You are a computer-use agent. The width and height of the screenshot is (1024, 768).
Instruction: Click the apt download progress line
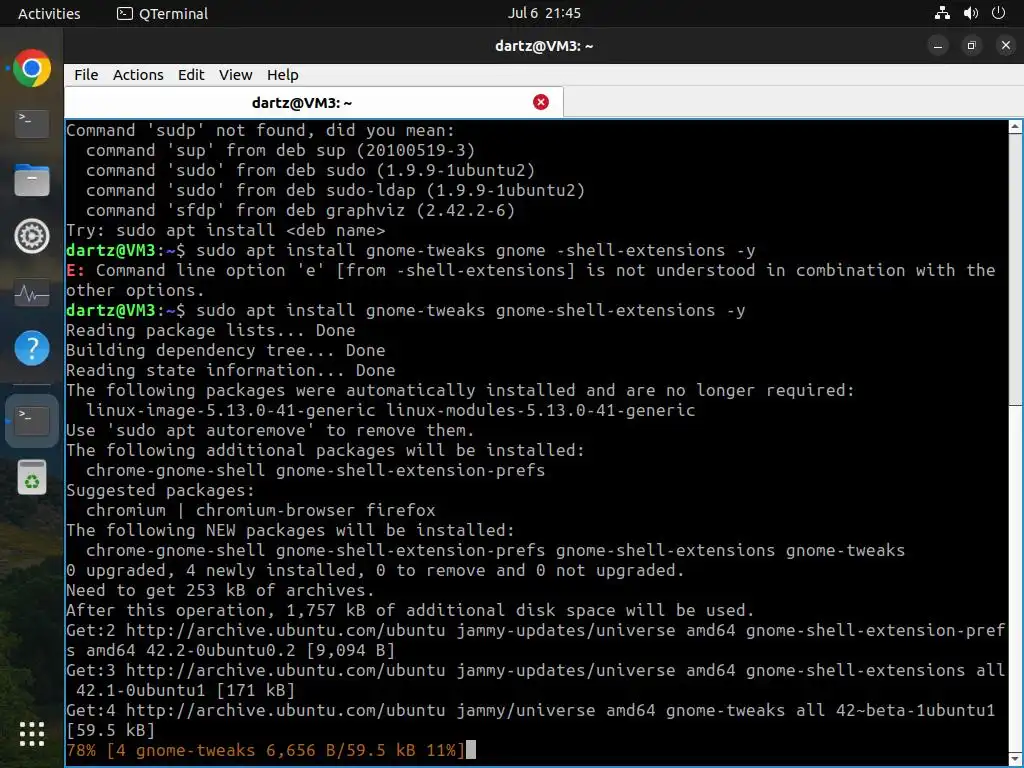pos(265,750)
